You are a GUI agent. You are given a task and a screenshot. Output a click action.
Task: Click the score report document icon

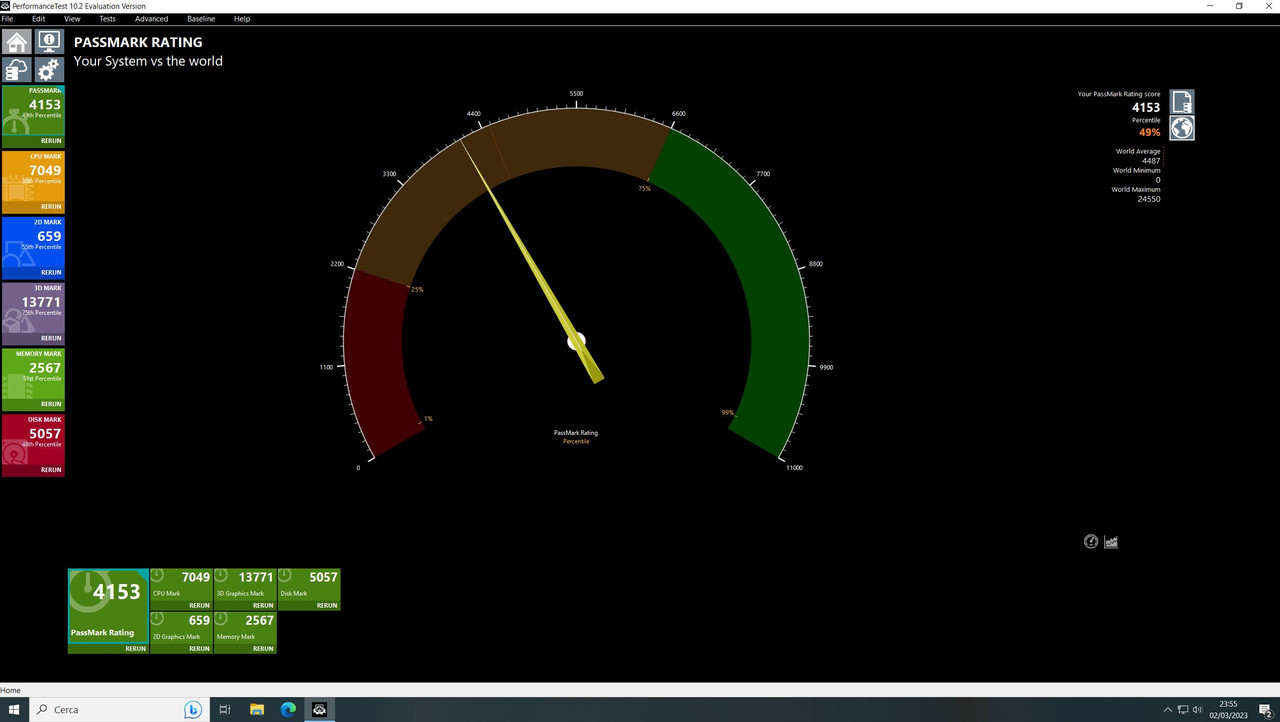click(x=1182, y=102)
